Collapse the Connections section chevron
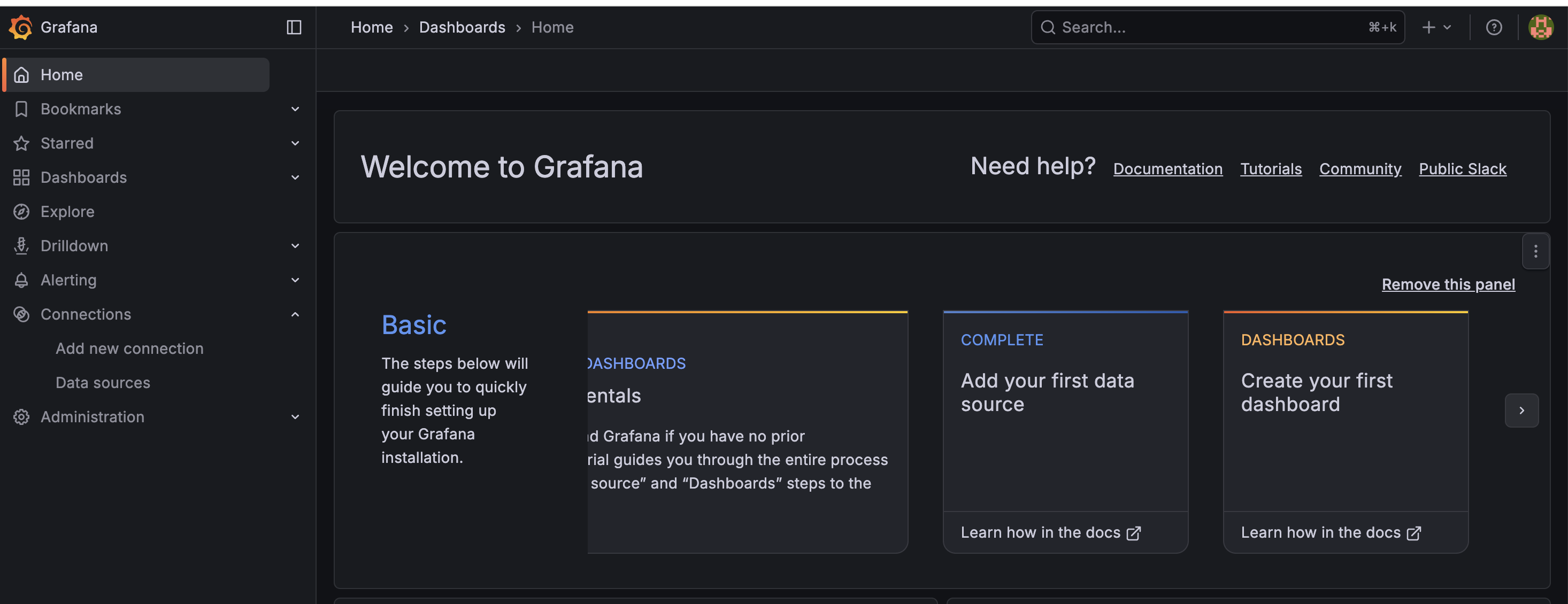 [295, 314]
